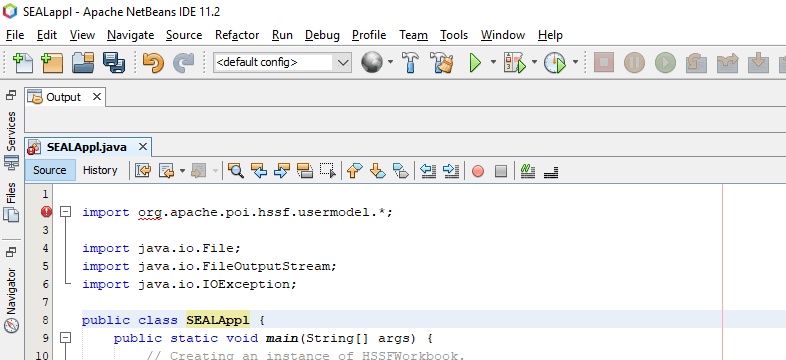
Task: Open the Refactor menu
Action: click(x=237, y=35)
